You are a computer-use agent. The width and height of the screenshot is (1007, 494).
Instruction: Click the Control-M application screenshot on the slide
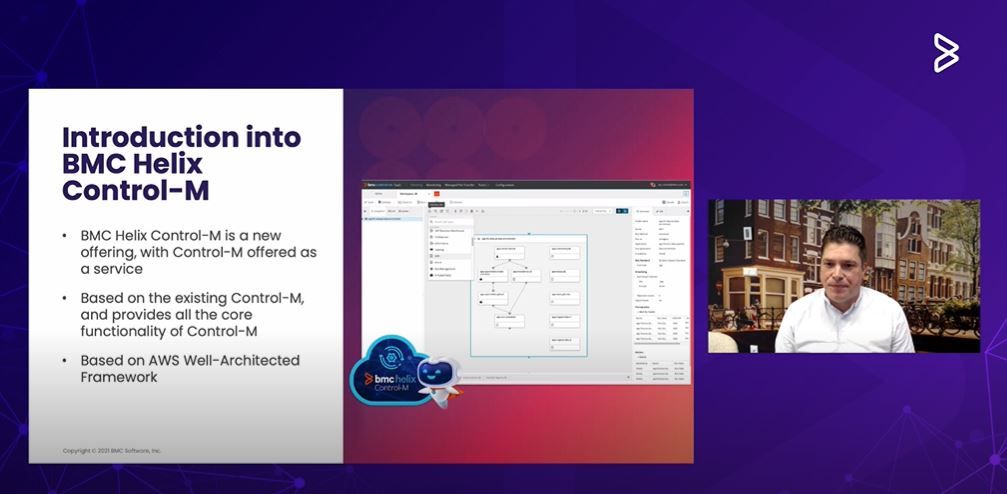click(526, 282)
